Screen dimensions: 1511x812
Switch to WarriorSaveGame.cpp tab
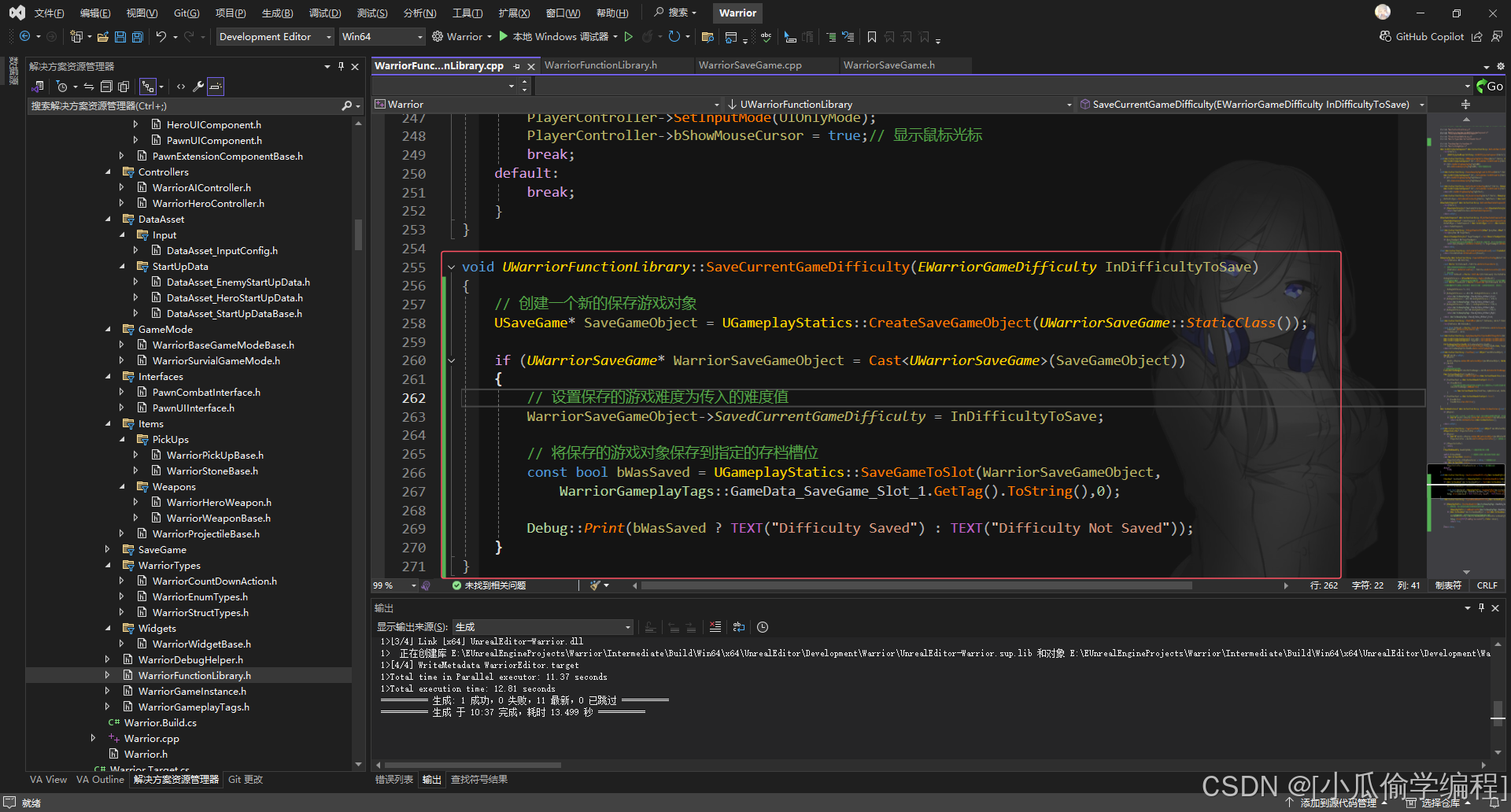750,65
